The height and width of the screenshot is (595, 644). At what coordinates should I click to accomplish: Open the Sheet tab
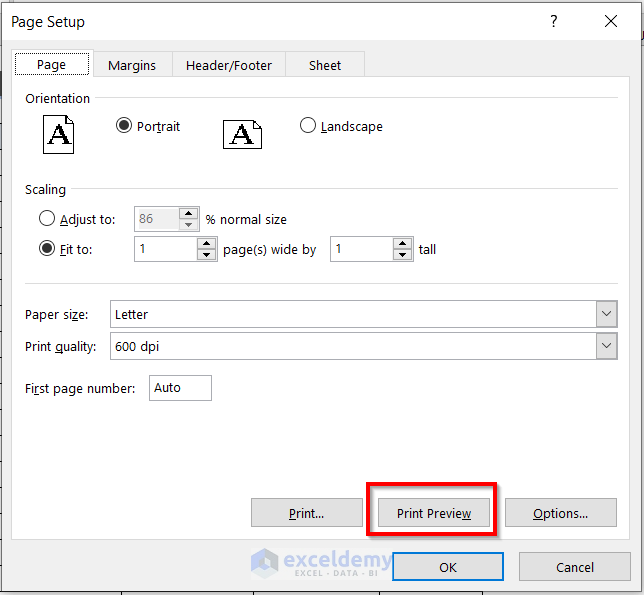click(x=325, y=65)
